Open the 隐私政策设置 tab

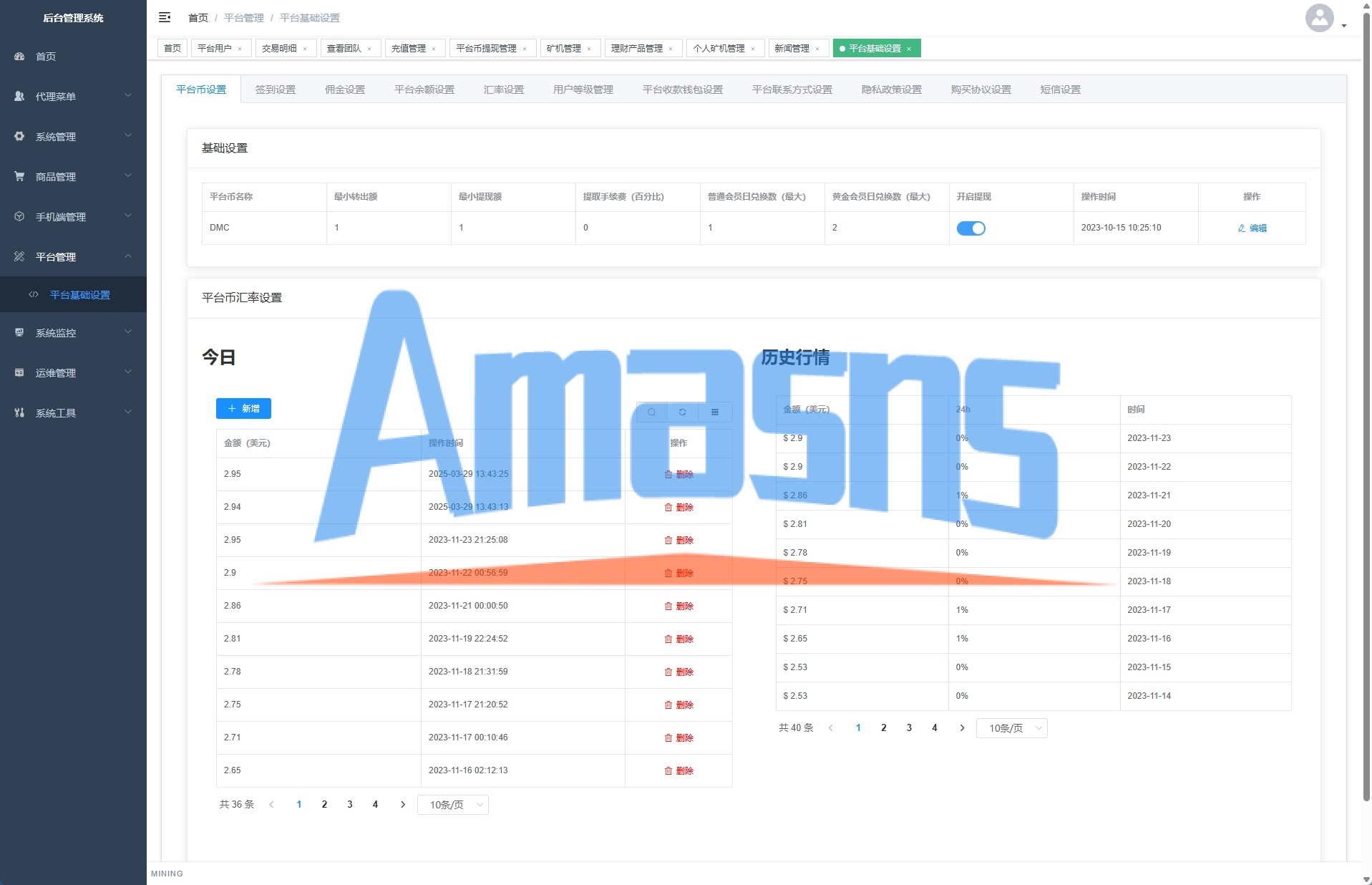point(892,90)
